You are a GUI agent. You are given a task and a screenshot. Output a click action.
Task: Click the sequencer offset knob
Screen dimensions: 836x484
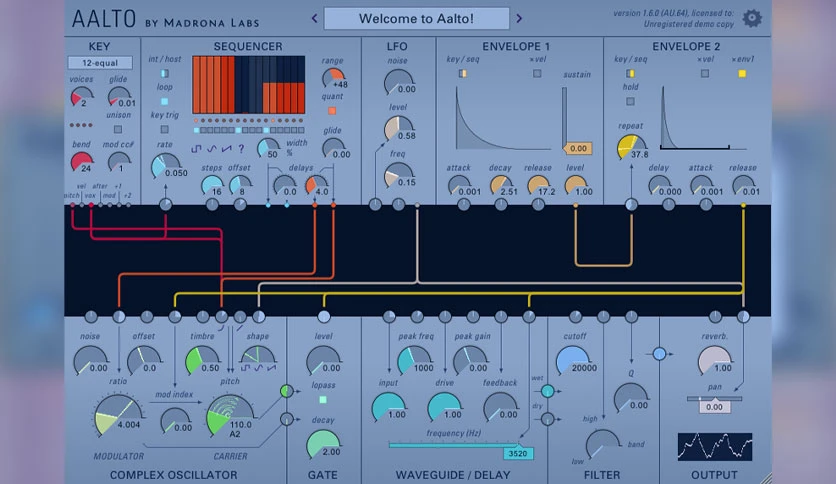pos(240,185)
